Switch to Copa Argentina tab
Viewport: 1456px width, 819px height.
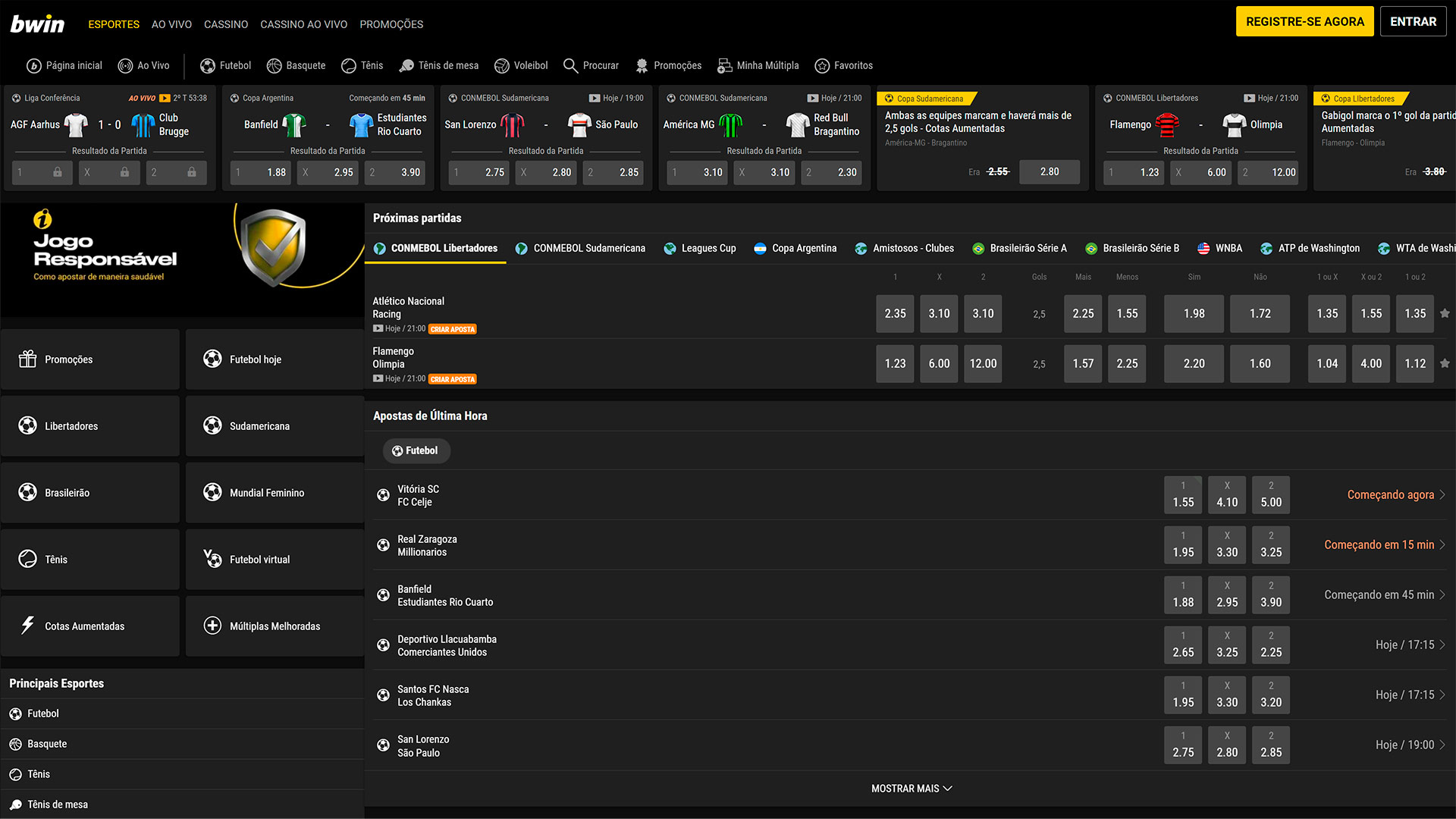[x=795, y=248]
